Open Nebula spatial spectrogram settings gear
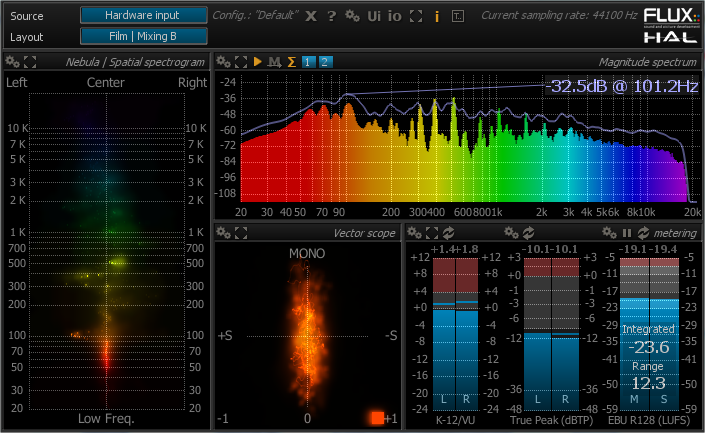705x433 pixels. pos(11,62)
